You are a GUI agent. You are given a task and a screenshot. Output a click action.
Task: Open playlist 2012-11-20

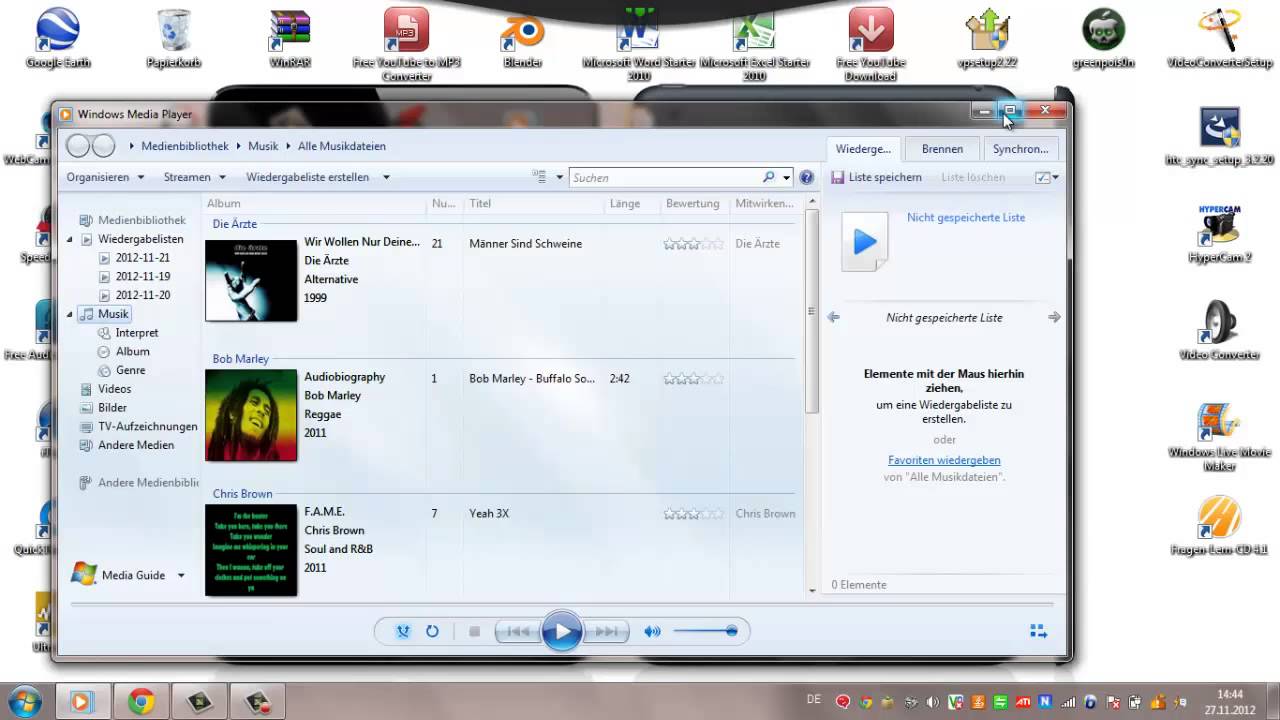point(142,295)
